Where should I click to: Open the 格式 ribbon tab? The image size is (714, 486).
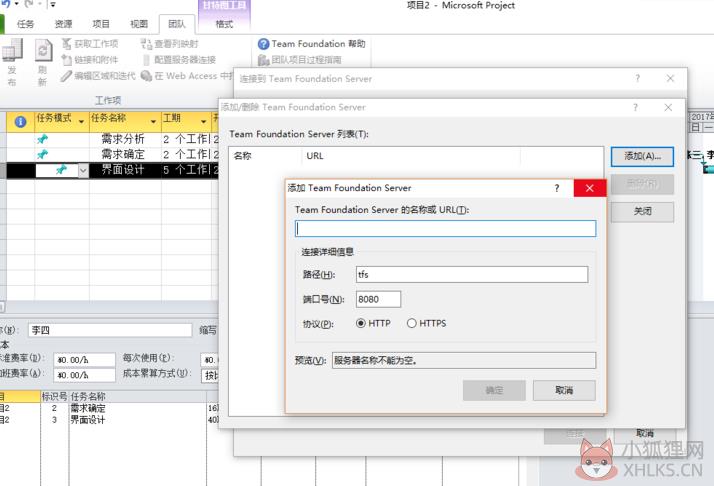click(224, 24)
